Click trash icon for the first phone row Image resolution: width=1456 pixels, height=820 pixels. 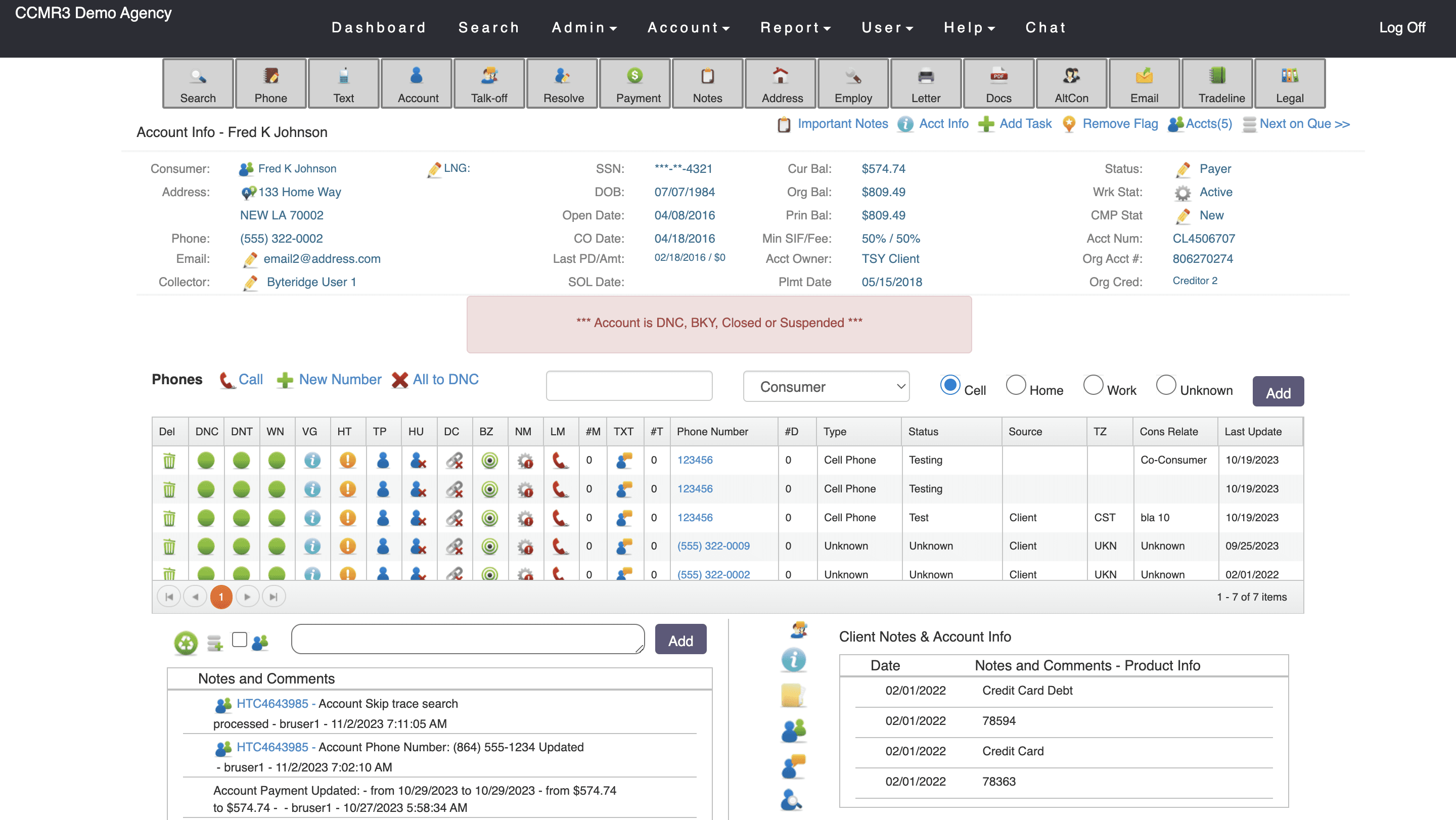169,461
